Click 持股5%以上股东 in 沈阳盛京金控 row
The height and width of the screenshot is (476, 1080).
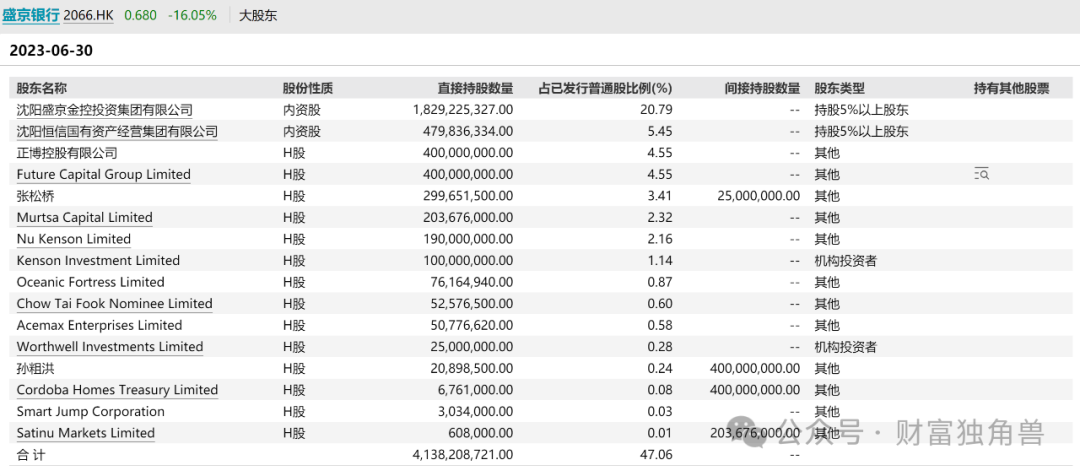click(861, 110)
